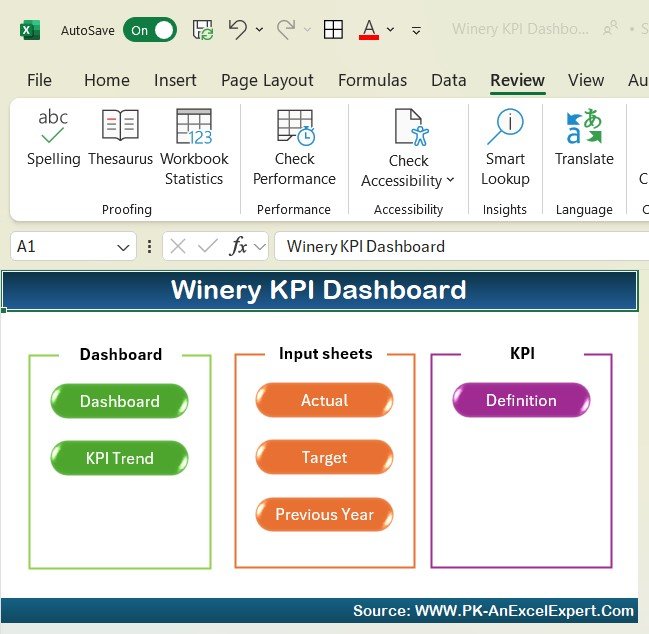Screen dimensions: 649x634
Task: Click the Insert Function fx icon
Action: tap(238, 247)
